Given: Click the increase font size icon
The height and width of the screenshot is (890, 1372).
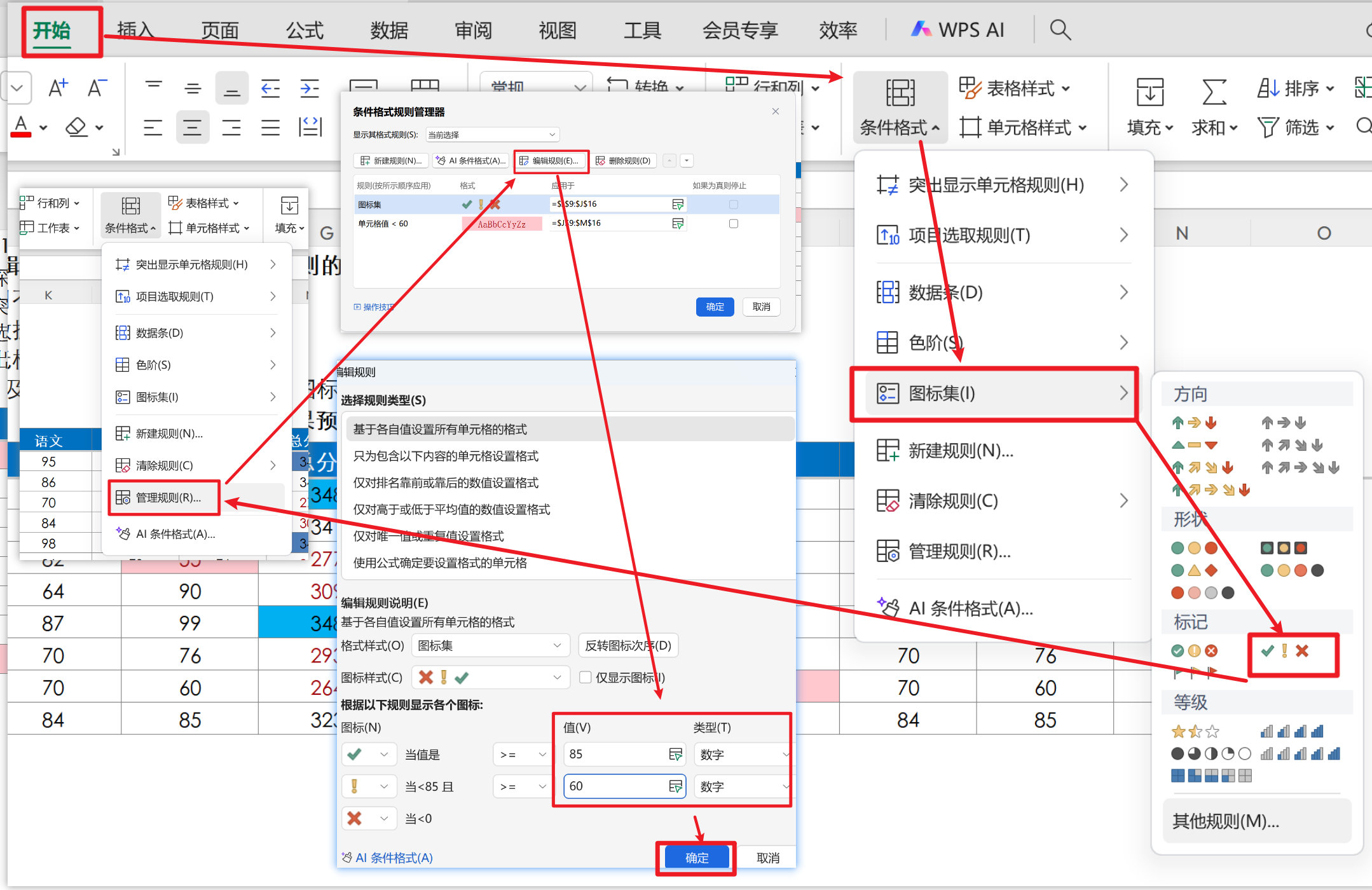Looking at the screenshot, I should (58, 88).
